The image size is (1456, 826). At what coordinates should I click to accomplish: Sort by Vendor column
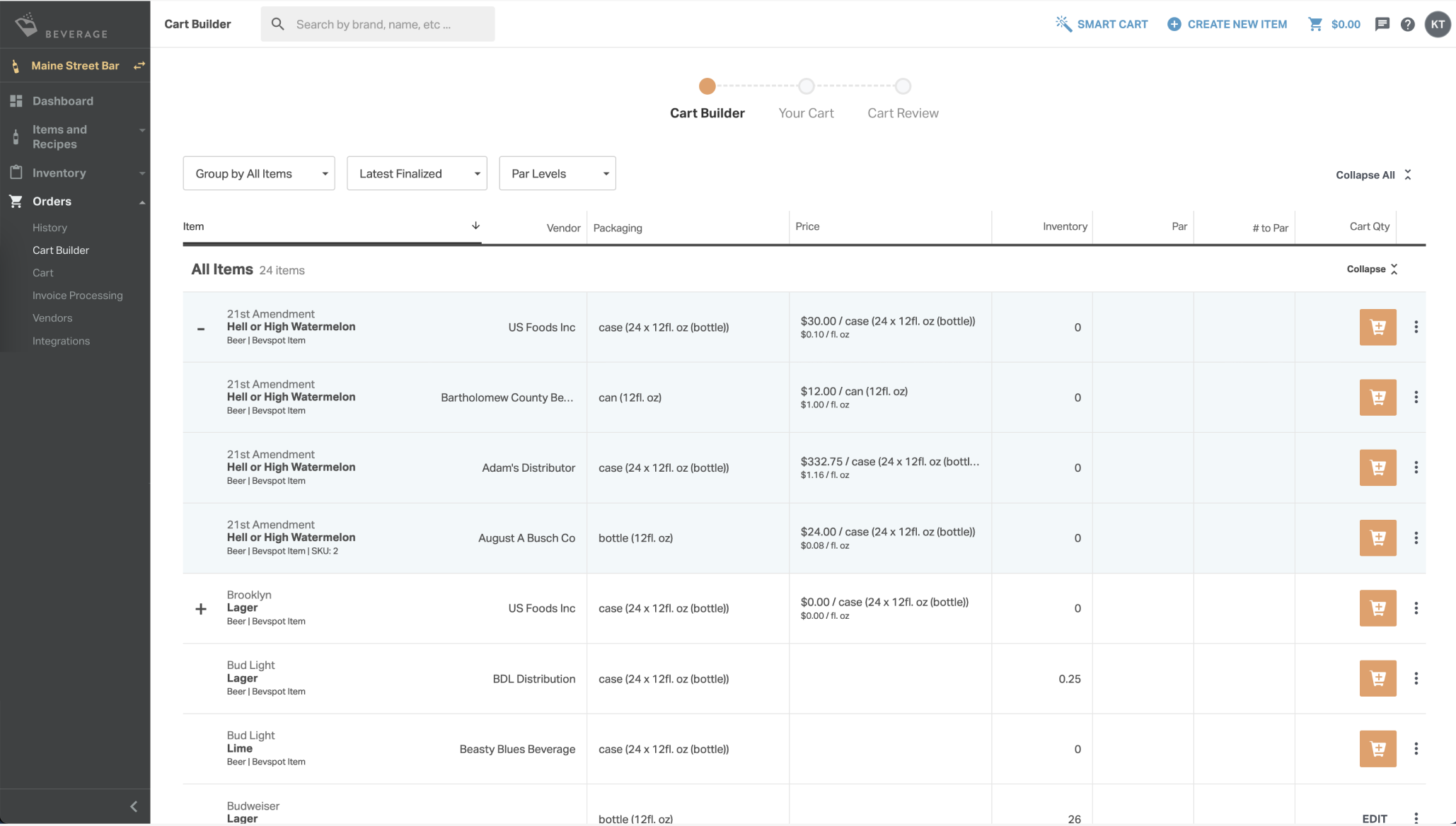pyautogui.click(x=563, y=228)
